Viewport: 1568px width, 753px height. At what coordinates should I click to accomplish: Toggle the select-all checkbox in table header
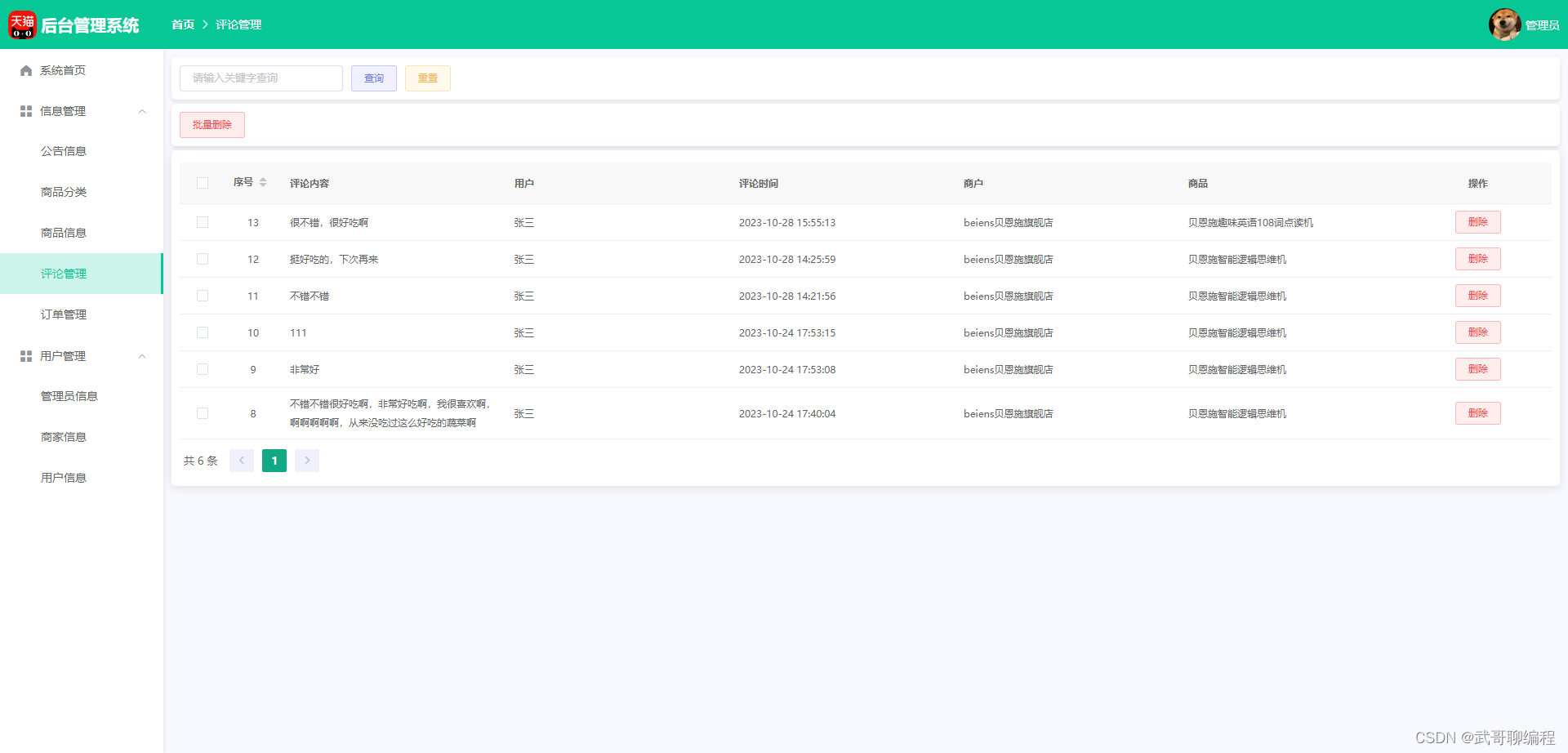(203, 183)
